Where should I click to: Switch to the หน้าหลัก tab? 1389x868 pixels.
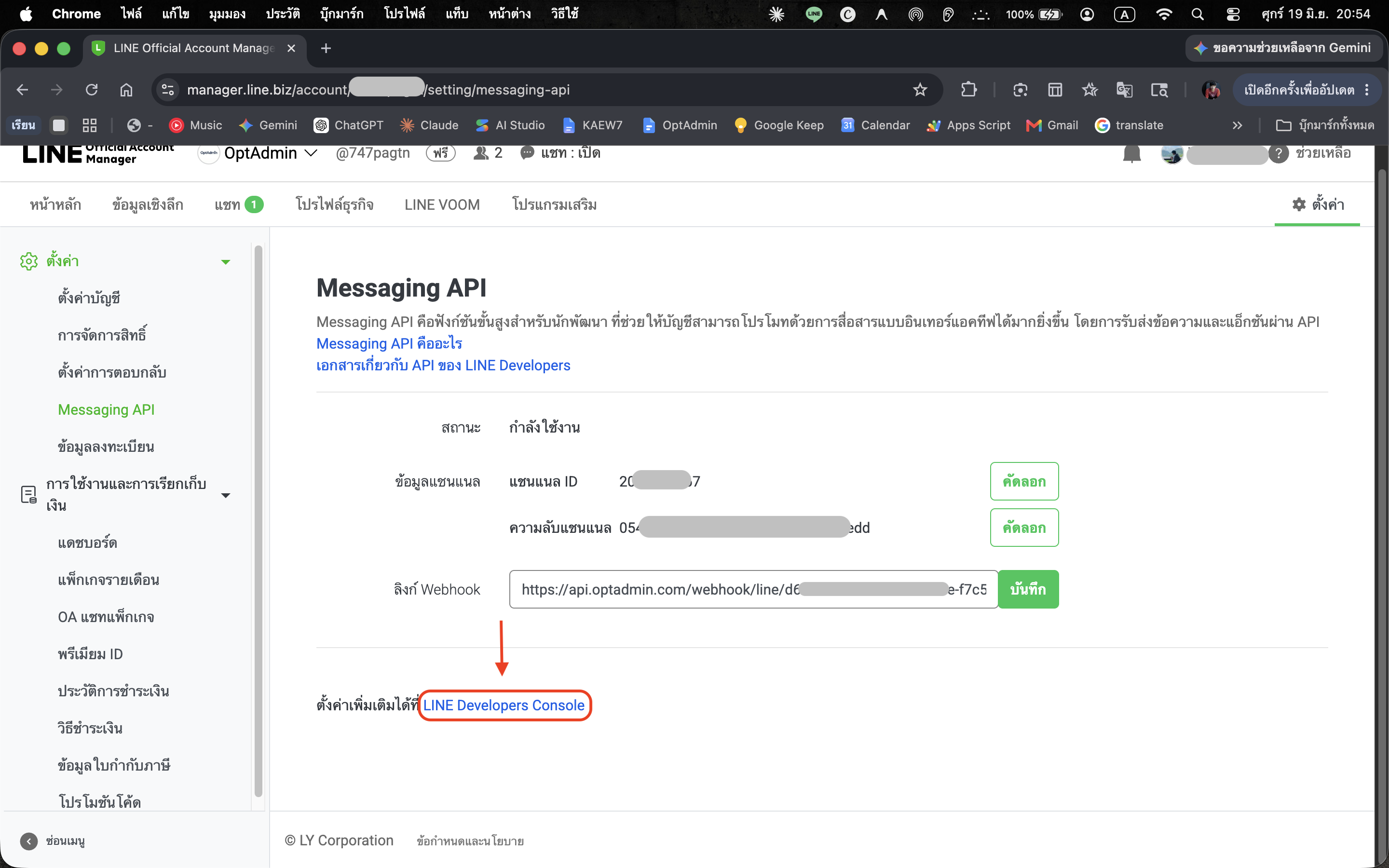[55, 204]
